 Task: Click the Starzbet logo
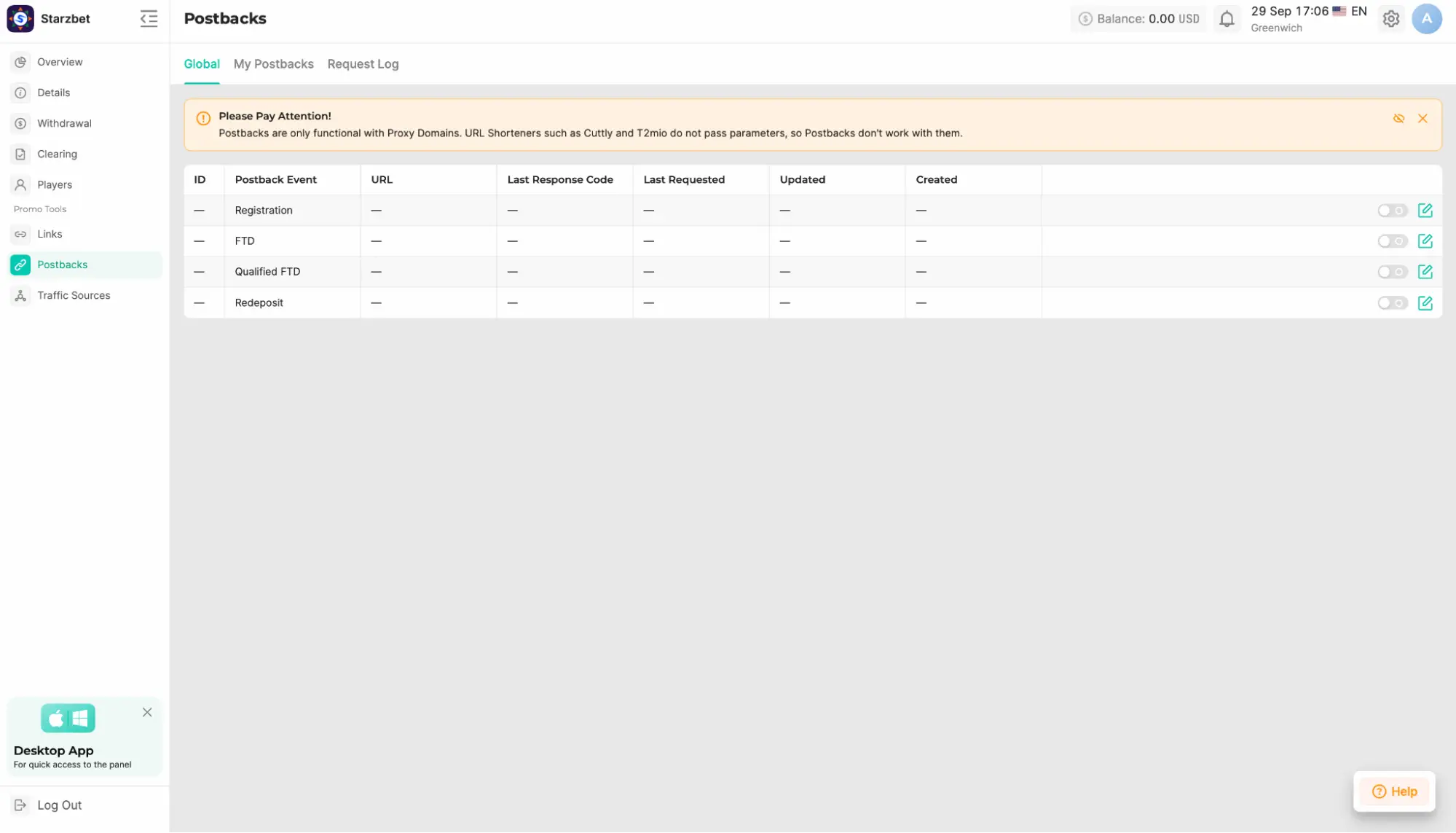point(20,19)
